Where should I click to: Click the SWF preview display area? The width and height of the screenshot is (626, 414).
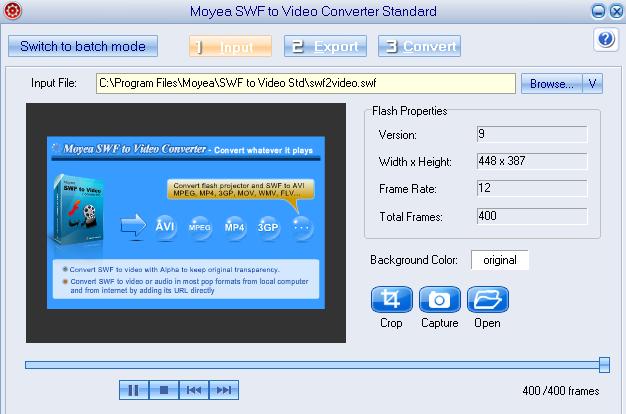click(x=186, y=223)
